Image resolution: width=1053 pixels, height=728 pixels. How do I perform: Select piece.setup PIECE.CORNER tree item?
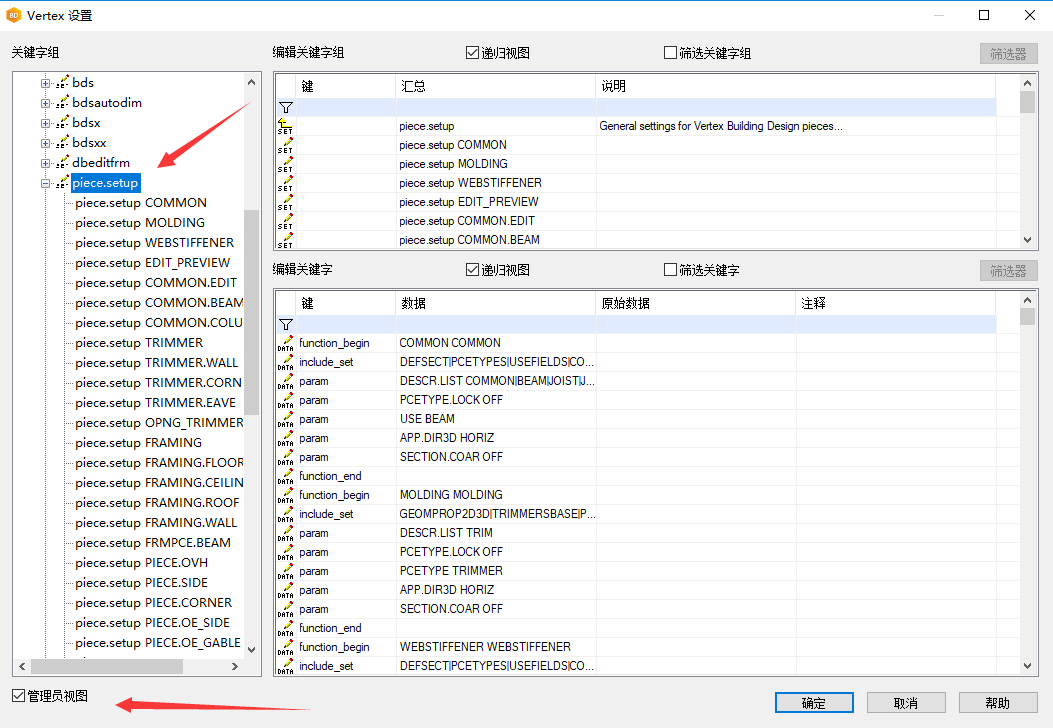pos(154,602)
